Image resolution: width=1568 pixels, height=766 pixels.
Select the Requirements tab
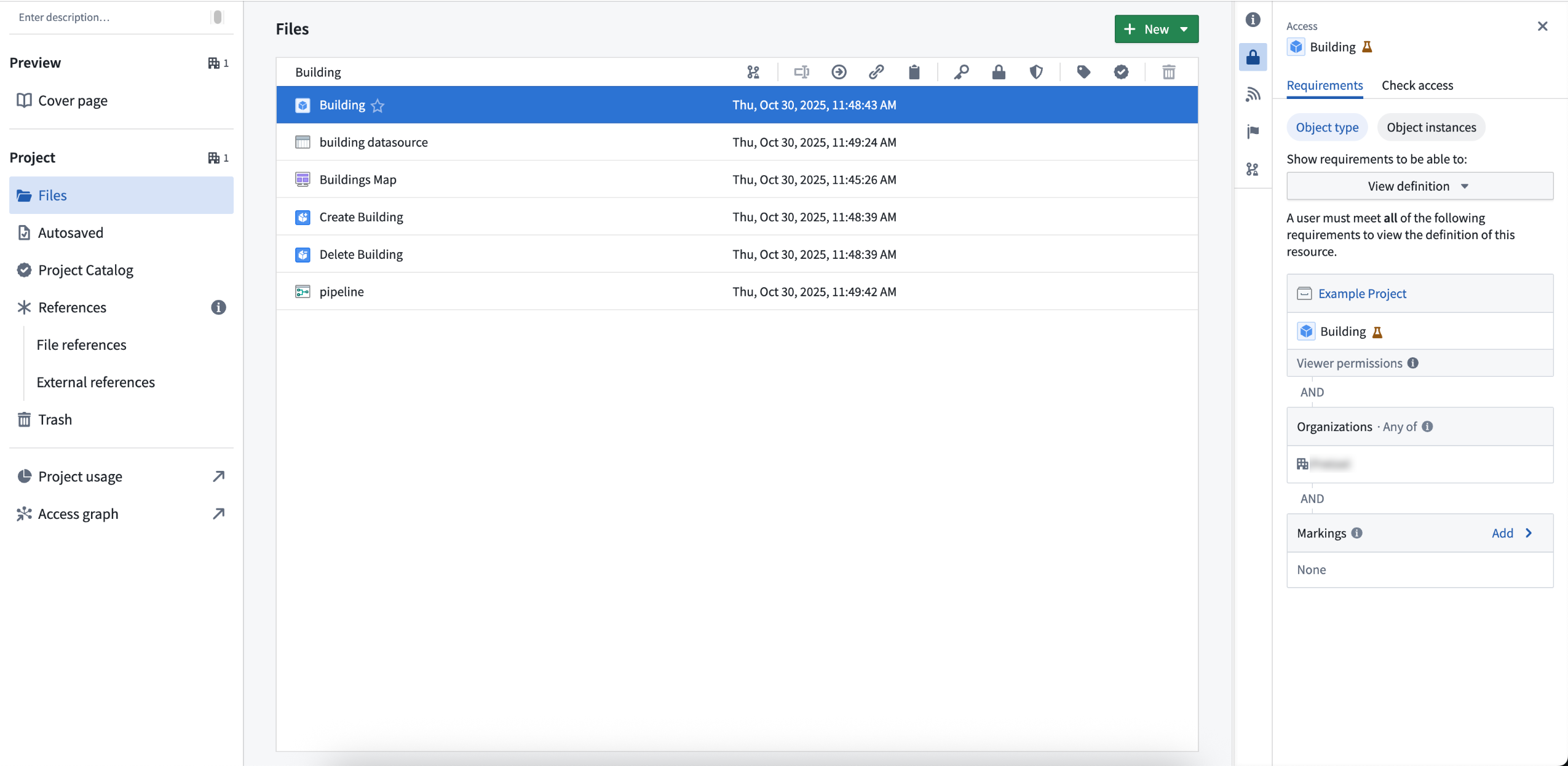click(1323, 85)
